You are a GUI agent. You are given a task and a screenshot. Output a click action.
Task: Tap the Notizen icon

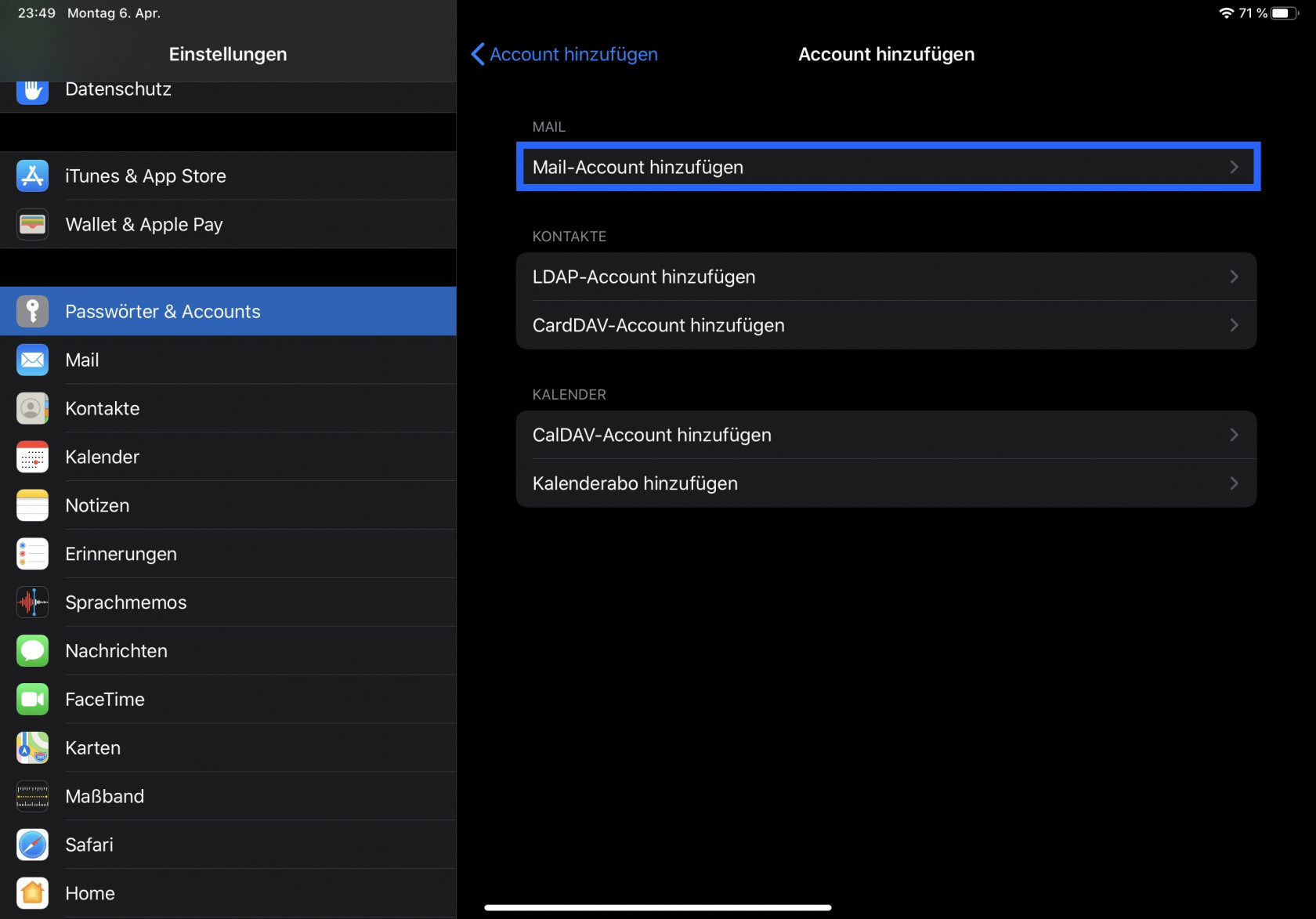pos(32,506)
